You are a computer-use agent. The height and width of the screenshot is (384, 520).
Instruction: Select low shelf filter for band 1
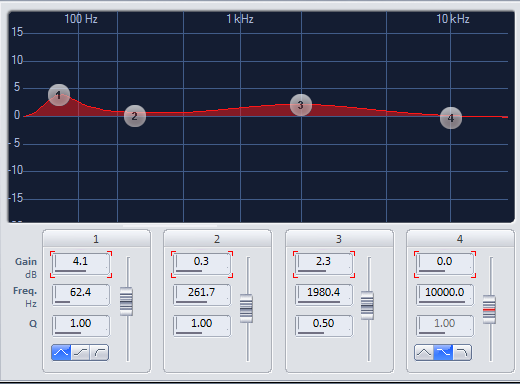pyautogui.click(x=80, y=353)
